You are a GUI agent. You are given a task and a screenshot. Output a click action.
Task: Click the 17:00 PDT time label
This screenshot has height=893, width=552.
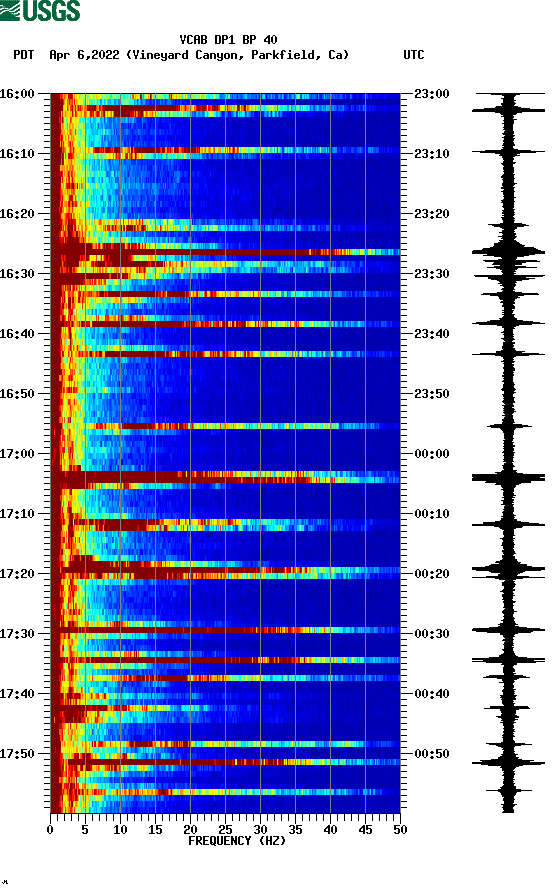17,454
